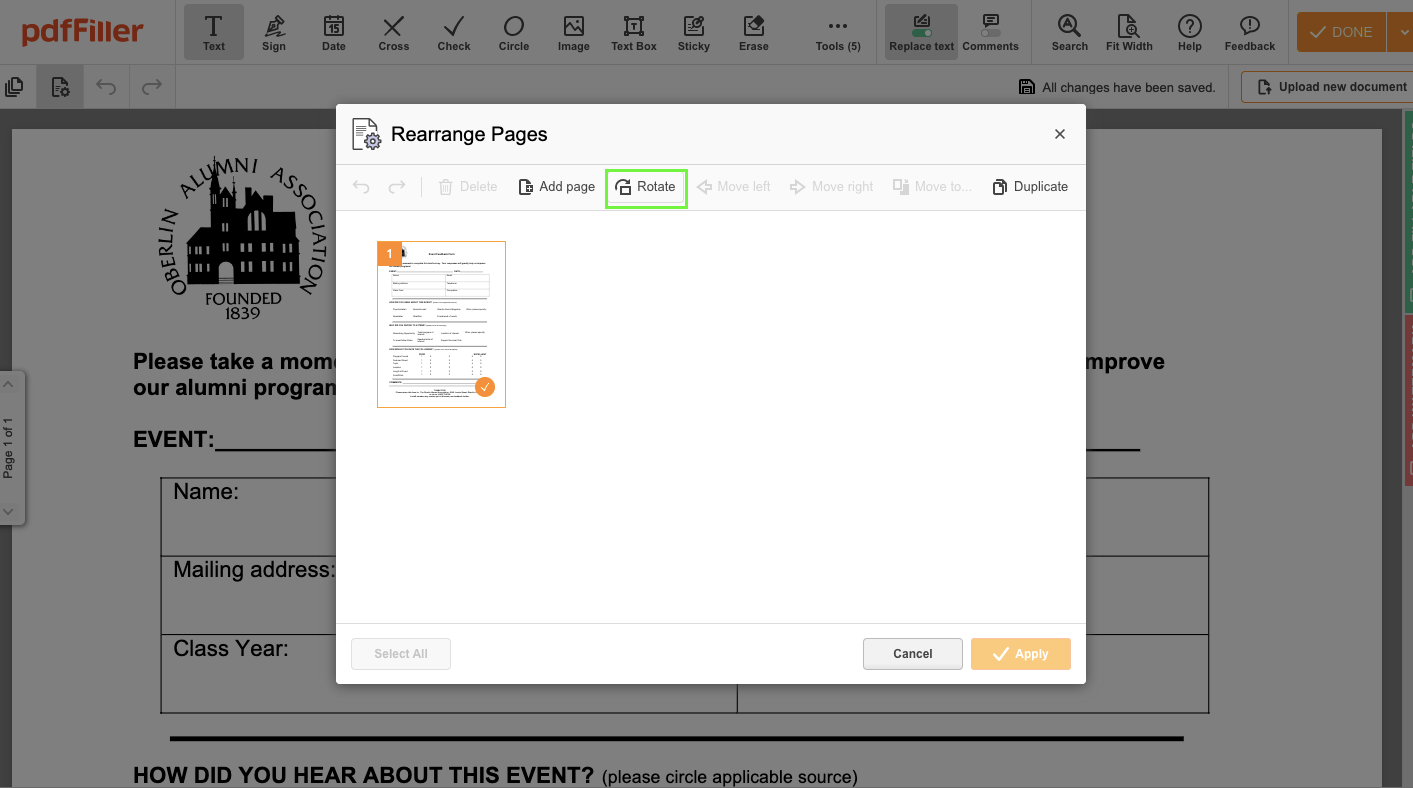Open the Image insert tool
This screenshot has width=1413, height=788.
(x=573, y=31)
